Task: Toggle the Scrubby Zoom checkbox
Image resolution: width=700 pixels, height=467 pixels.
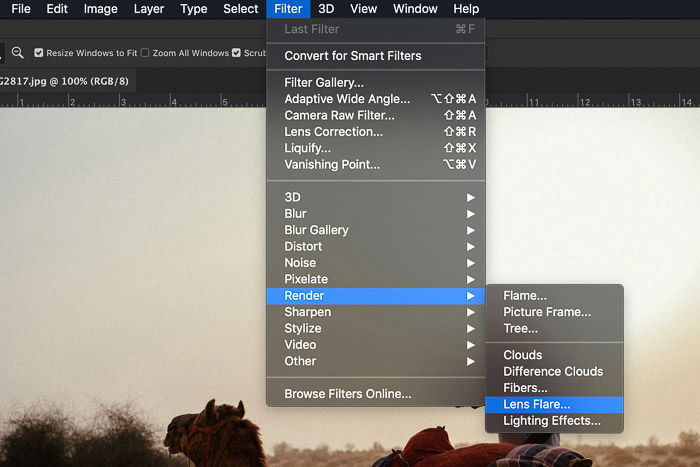Action: click(236, 53)
